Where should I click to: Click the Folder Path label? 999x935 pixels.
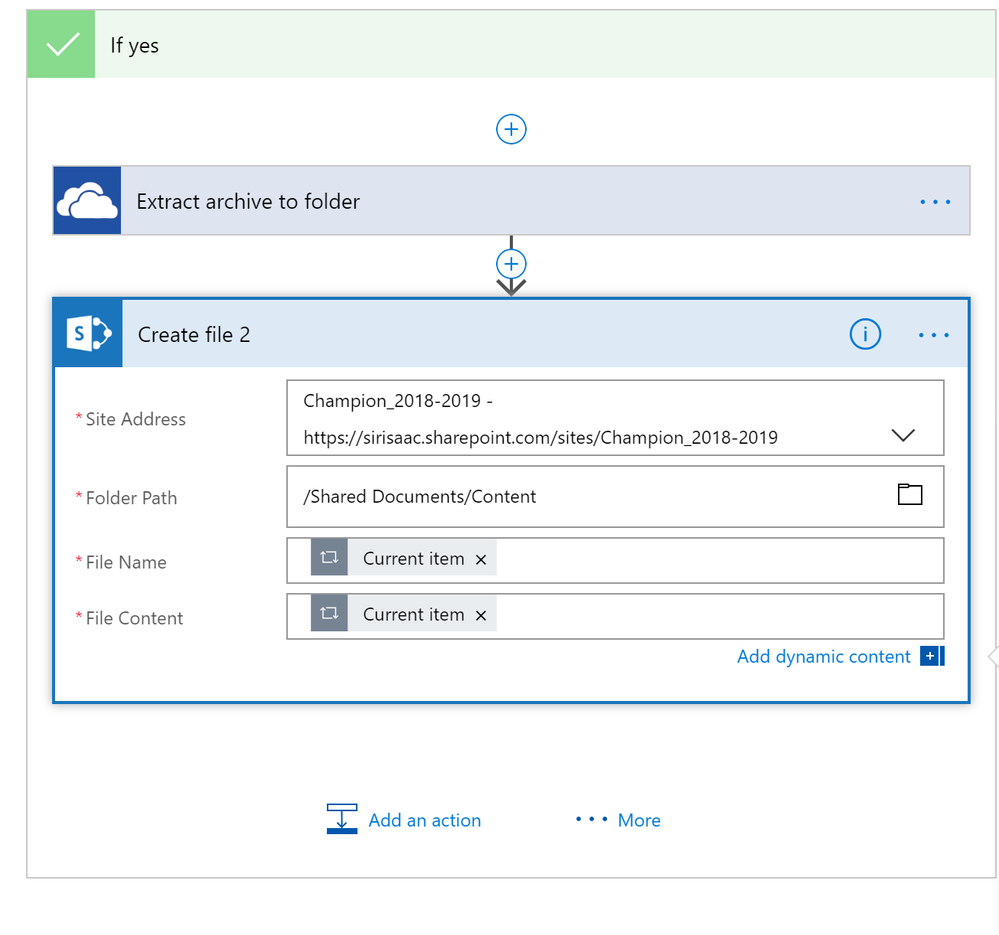tap(131, 498)
